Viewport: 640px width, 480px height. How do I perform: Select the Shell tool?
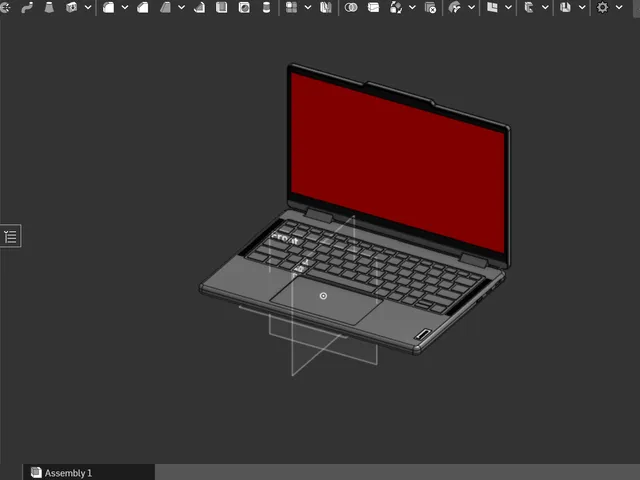coord(222,7)
